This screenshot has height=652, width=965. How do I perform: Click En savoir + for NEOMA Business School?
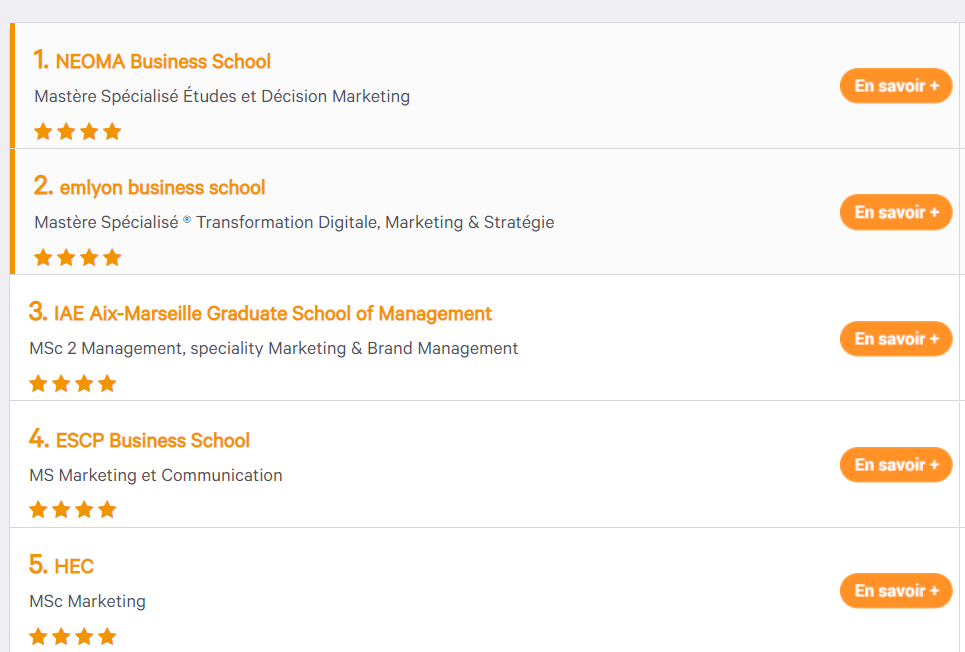pyautogui.click(x=896, y=86)
